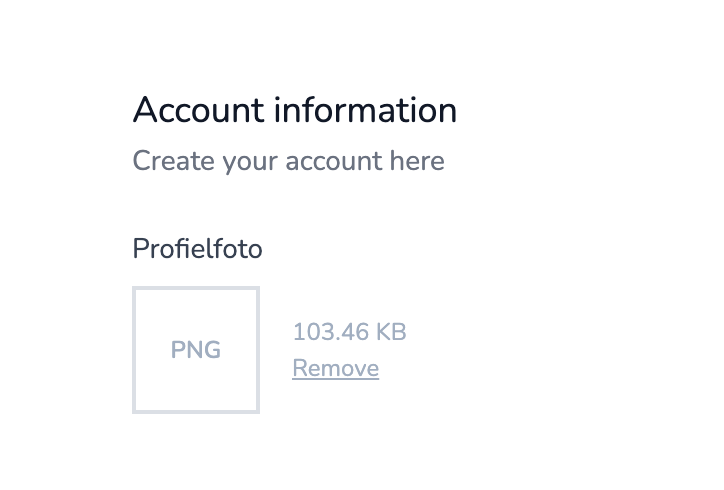Click the file size next to PNG preview
The height and width of the screenshot is (490, 724).
[x=349, y=332]
